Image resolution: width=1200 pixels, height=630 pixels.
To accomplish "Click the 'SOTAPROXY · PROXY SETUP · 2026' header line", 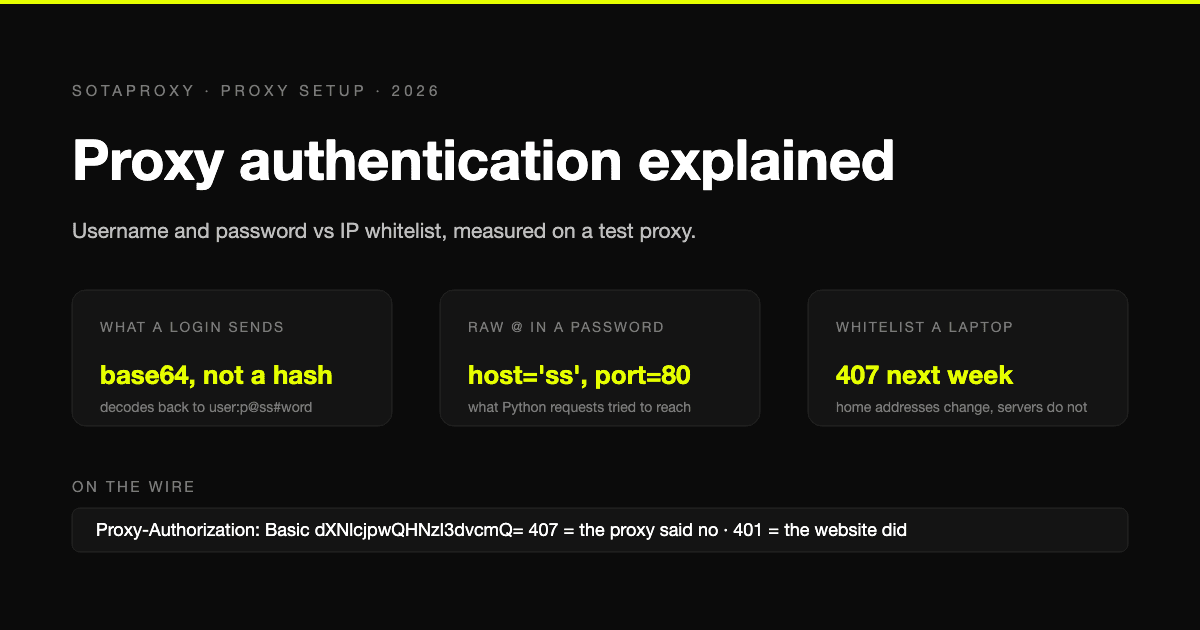I will pos(256,91).
